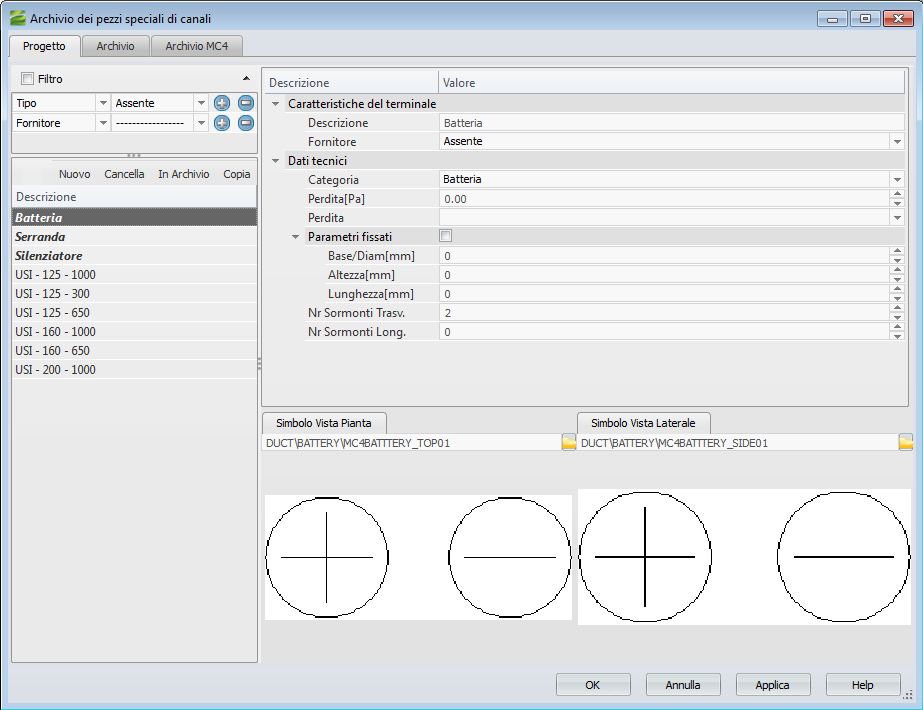This screenshot has height=710, width=923.
Task: Collapse the Dati tecnici section
Action: point(276,161)
